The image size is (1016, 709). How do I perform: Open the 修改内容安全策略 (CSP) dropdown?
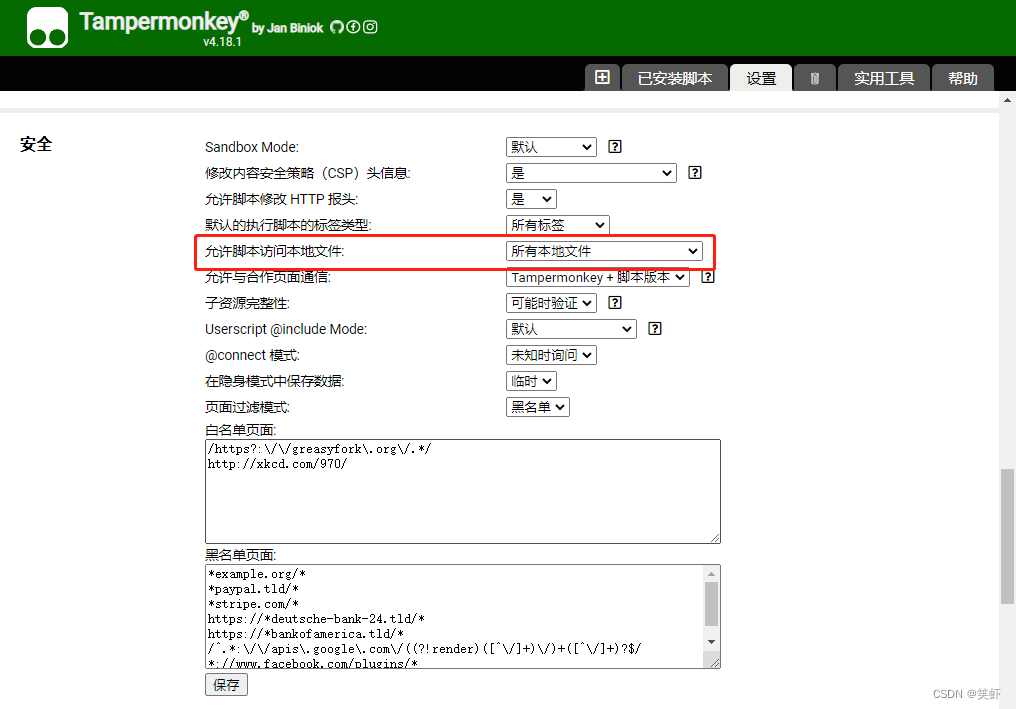tap(591, 173)
